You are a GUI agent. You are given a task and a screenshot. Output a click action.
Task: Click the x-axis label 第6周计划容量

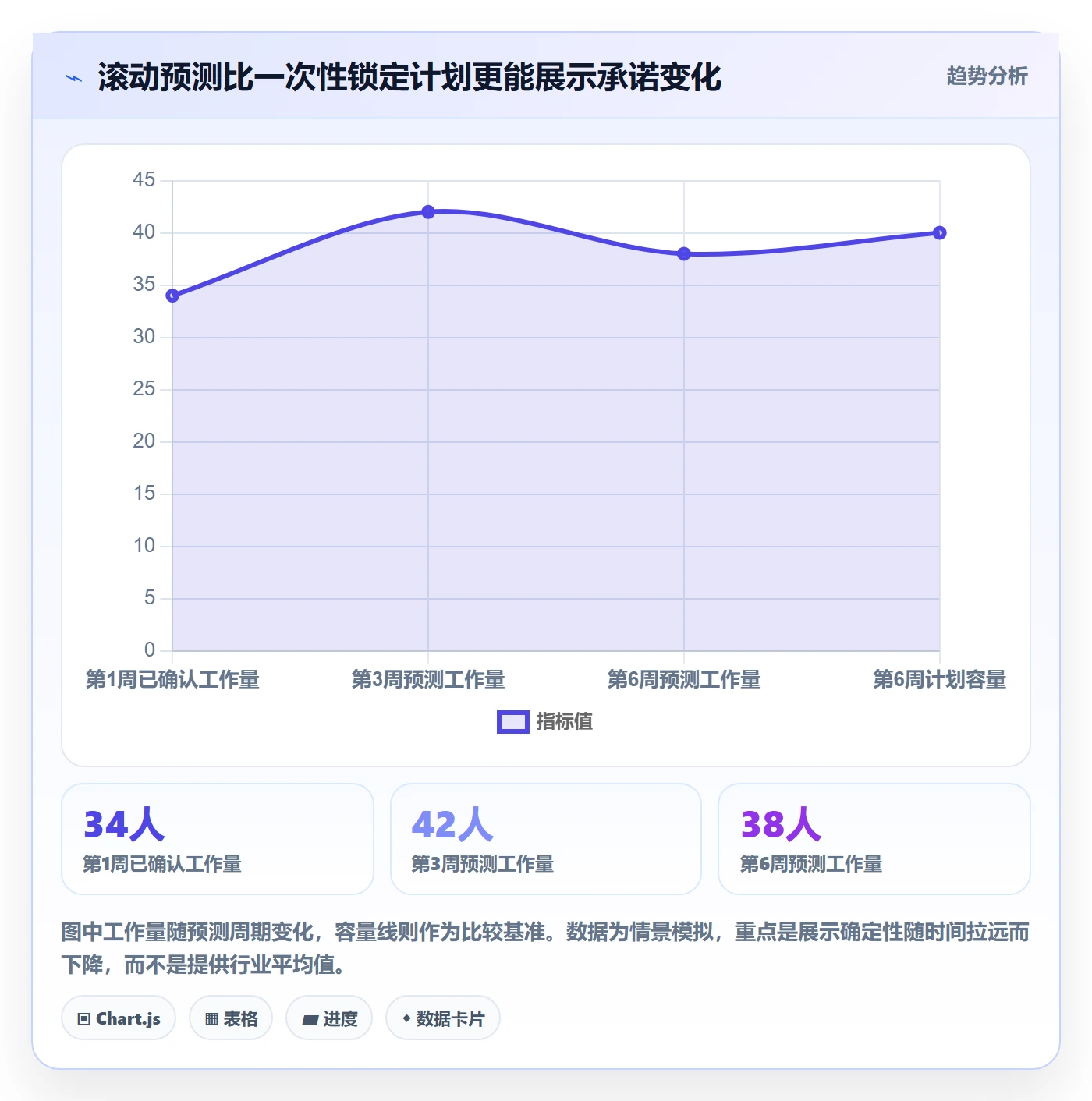click(940, 679)
